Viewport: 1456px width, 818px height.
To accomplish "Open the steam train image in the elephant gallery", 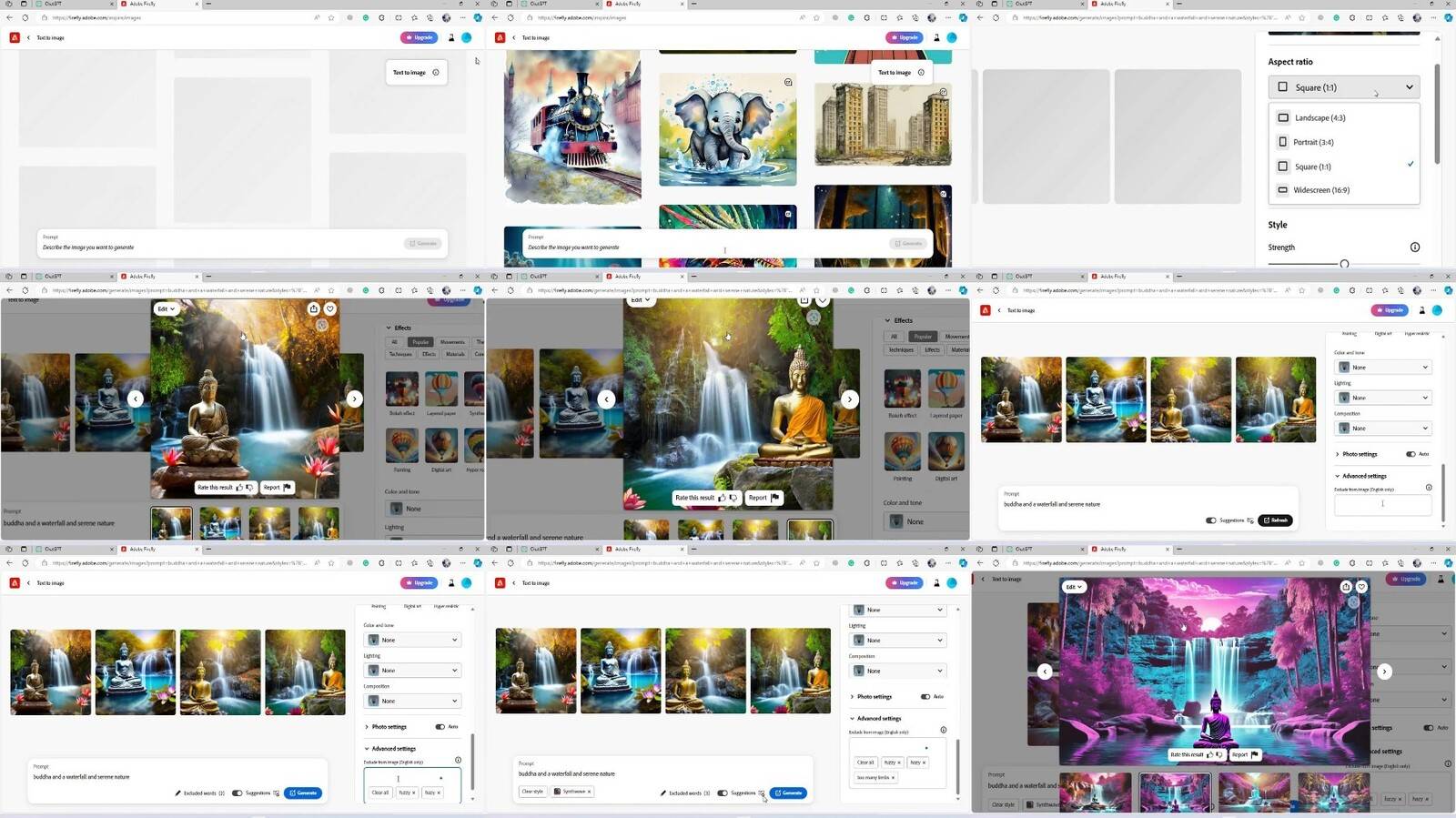I will (x=572, y=126).
